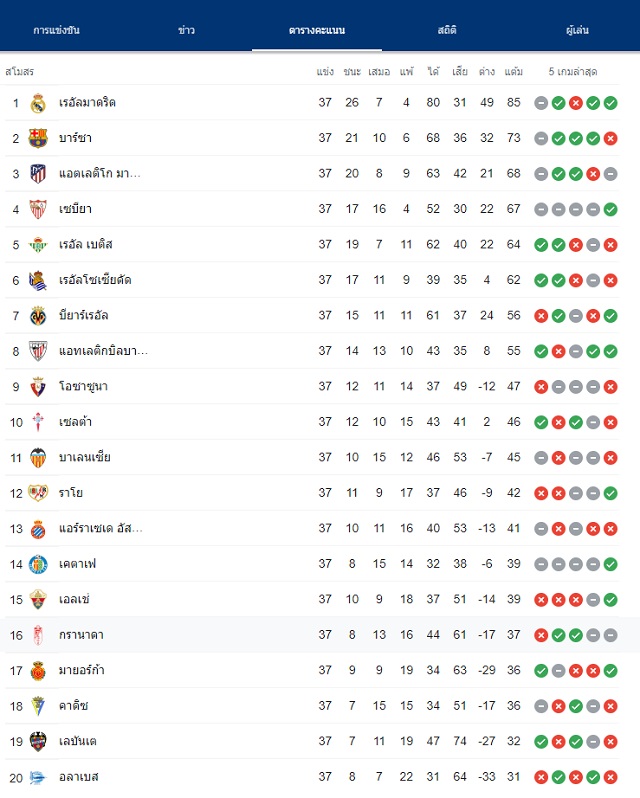
Task: Click the 5 เกมล่าสุด column header
Action: point(573,72)
